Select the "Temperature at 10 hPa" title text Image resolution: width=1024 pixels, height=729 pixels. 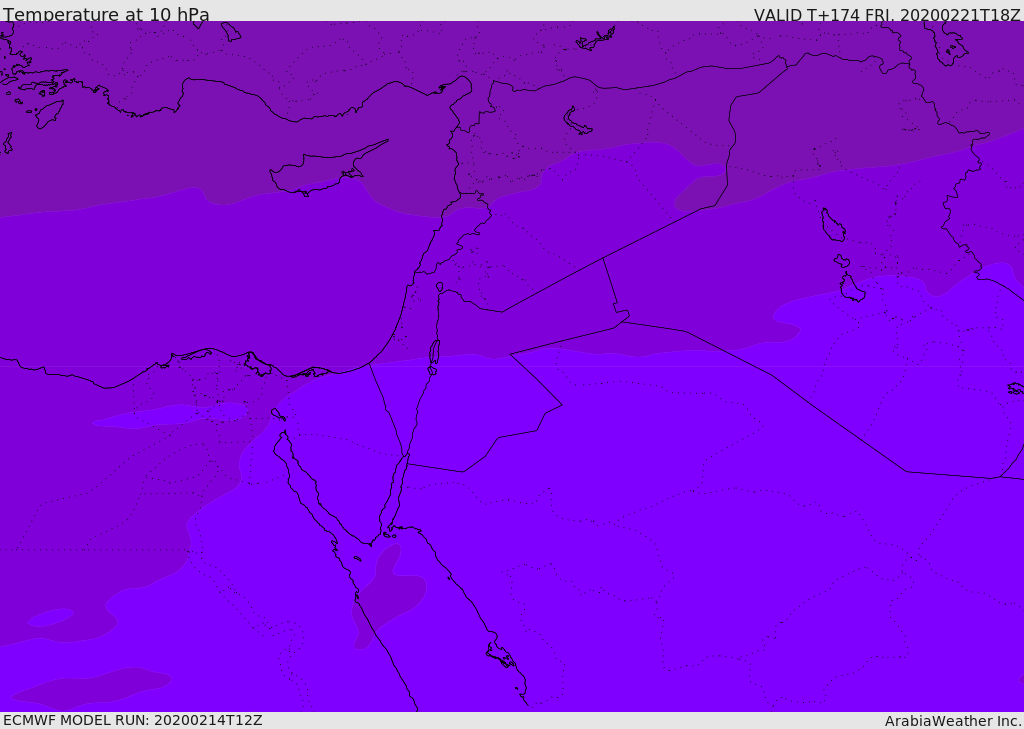[106, 14]
